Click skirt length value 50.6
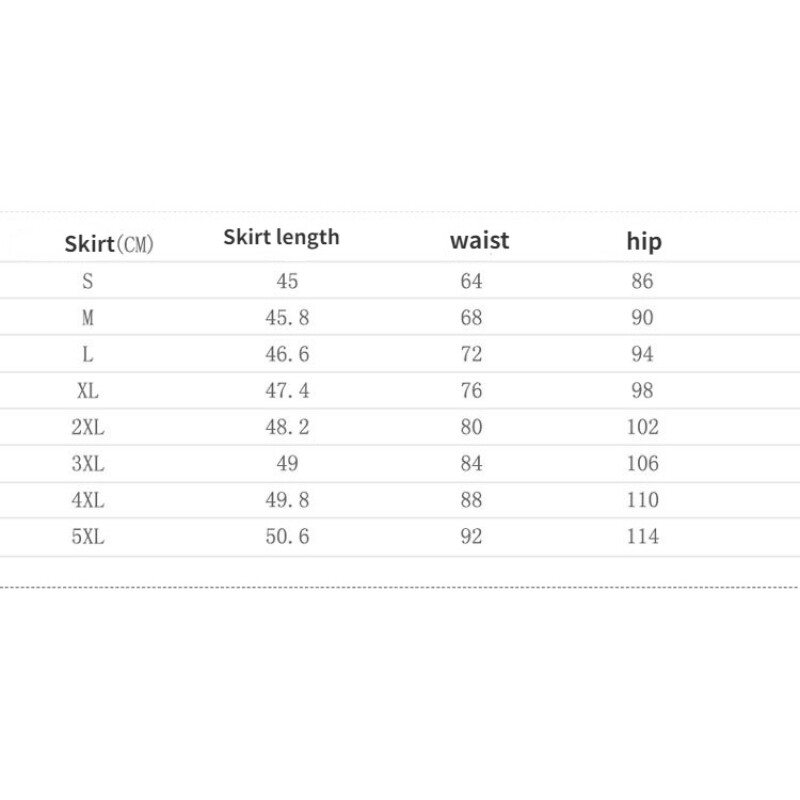The image size is (800, 800). click(287, 537)
